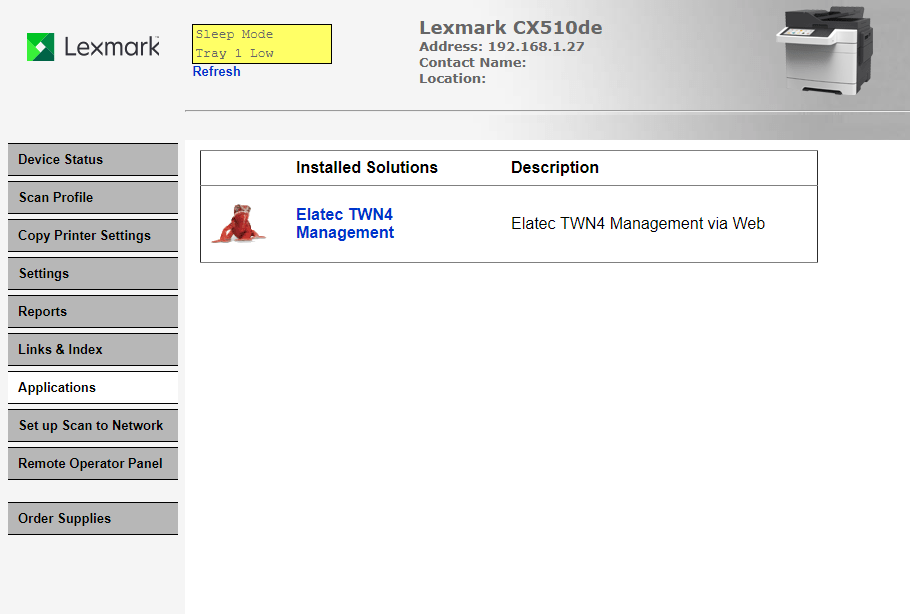Click the printer address 192.168.1.27 text
The height and width of the screenshot is (614, 910).
tap(536, 46)
